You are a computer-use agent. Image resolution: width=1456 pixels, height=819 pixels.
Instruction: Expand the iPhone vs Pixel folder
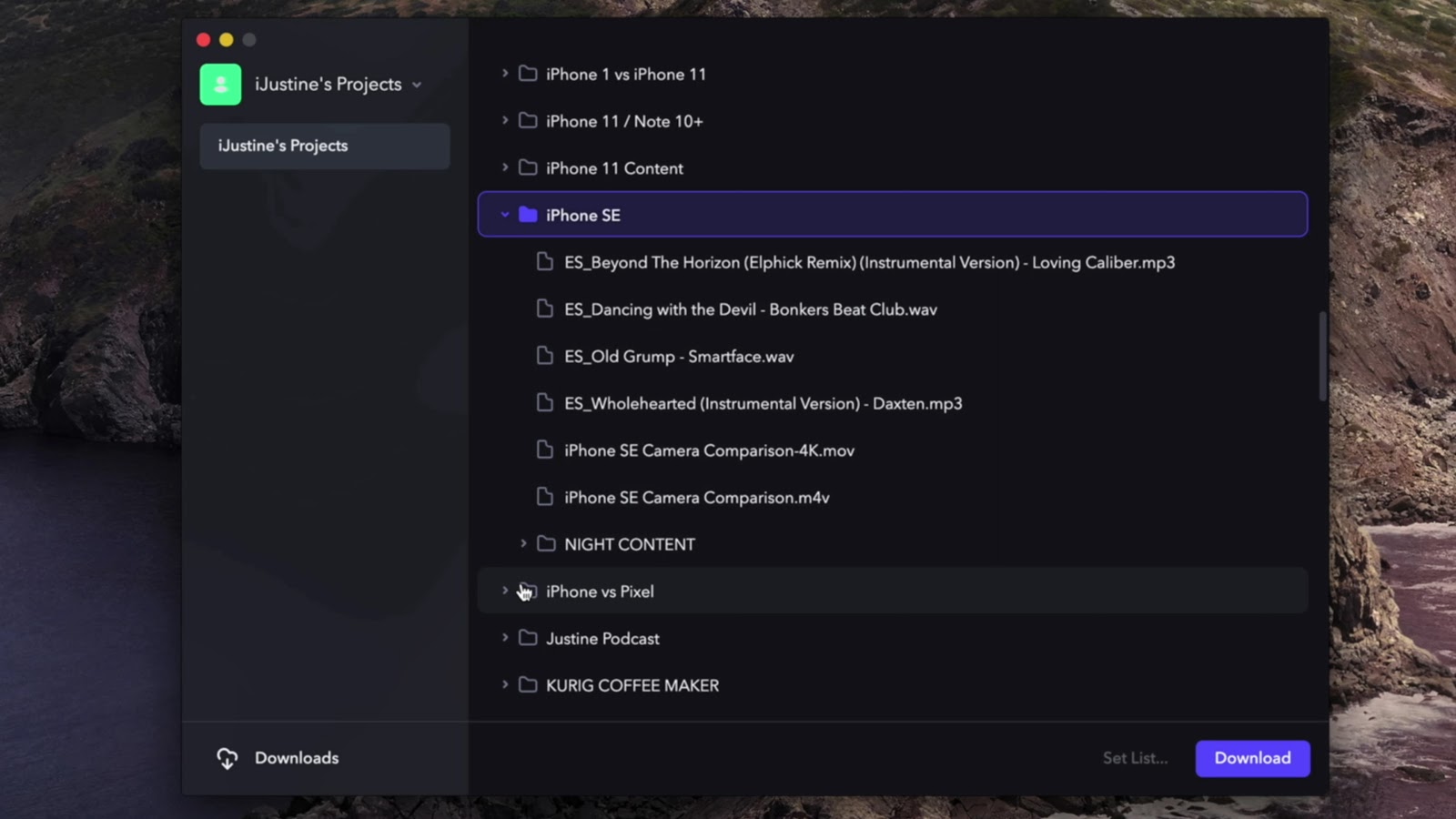pyautogui.click(x=505, y=591)
